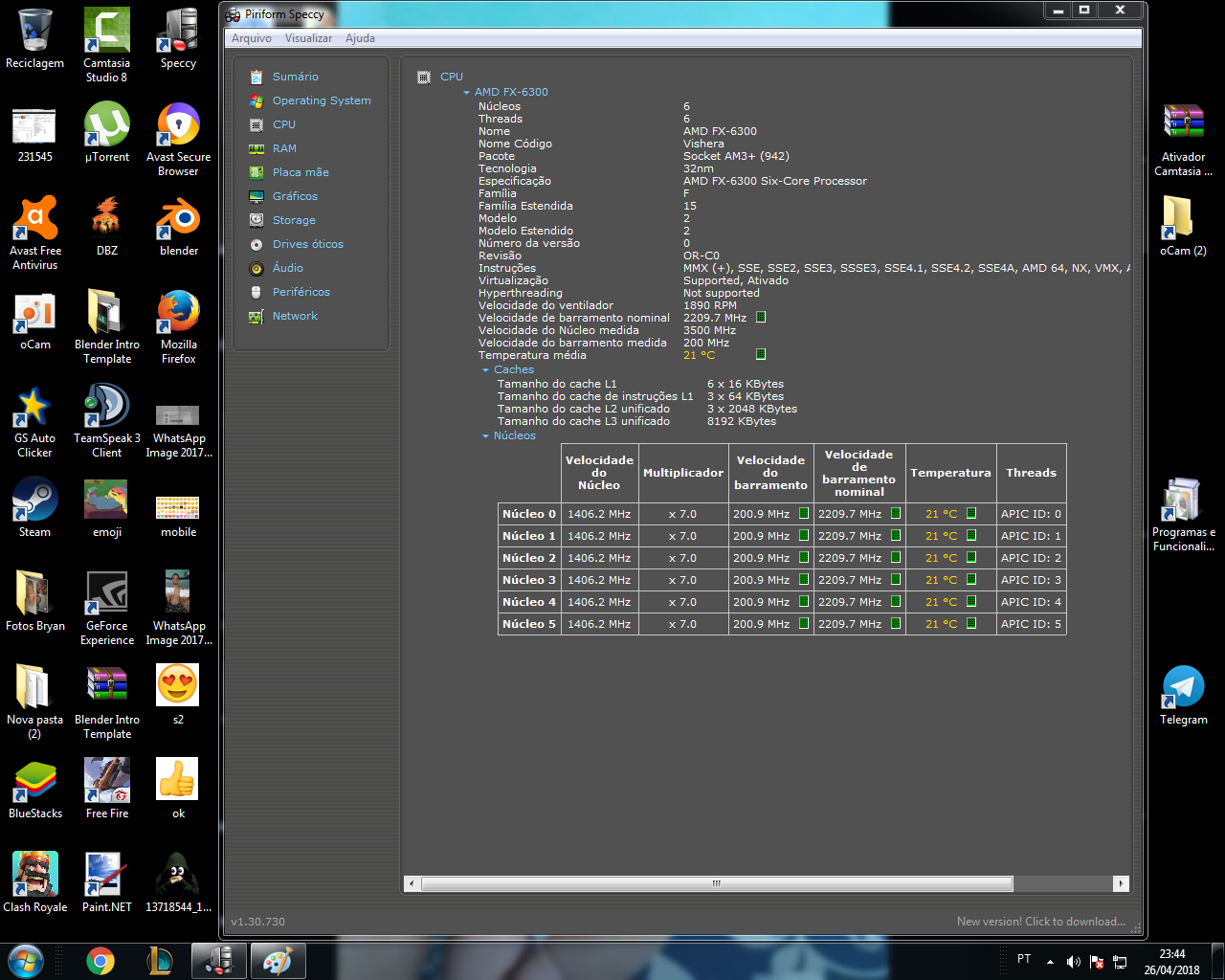Viewport: 1225px width, 980px height.
Task: Click Núcleo 1 nominal bus speed graph icon
Action: pos(896,535)
